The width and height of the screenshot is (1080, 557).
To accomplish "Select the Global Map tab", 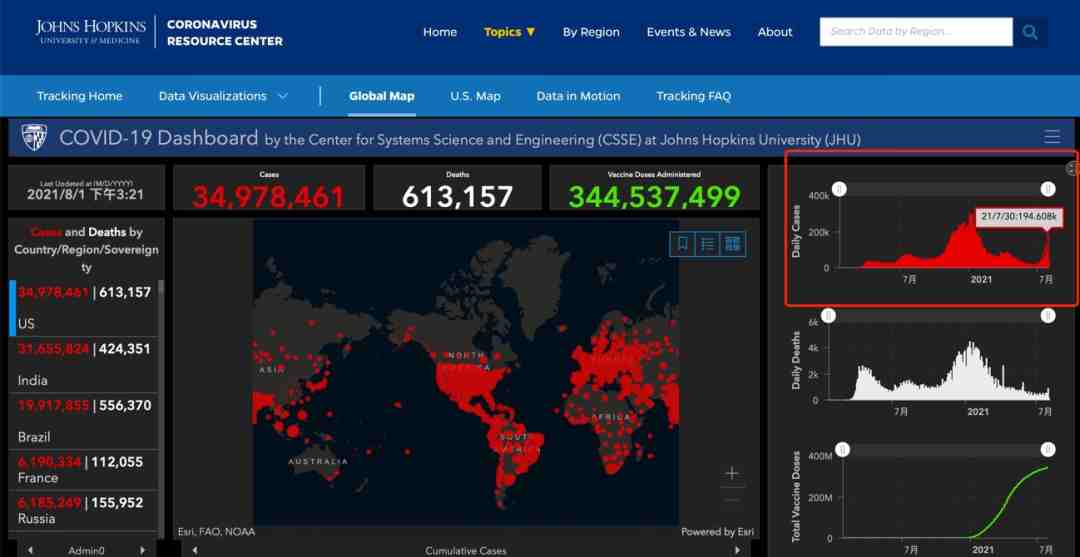I will coord(382,96).
